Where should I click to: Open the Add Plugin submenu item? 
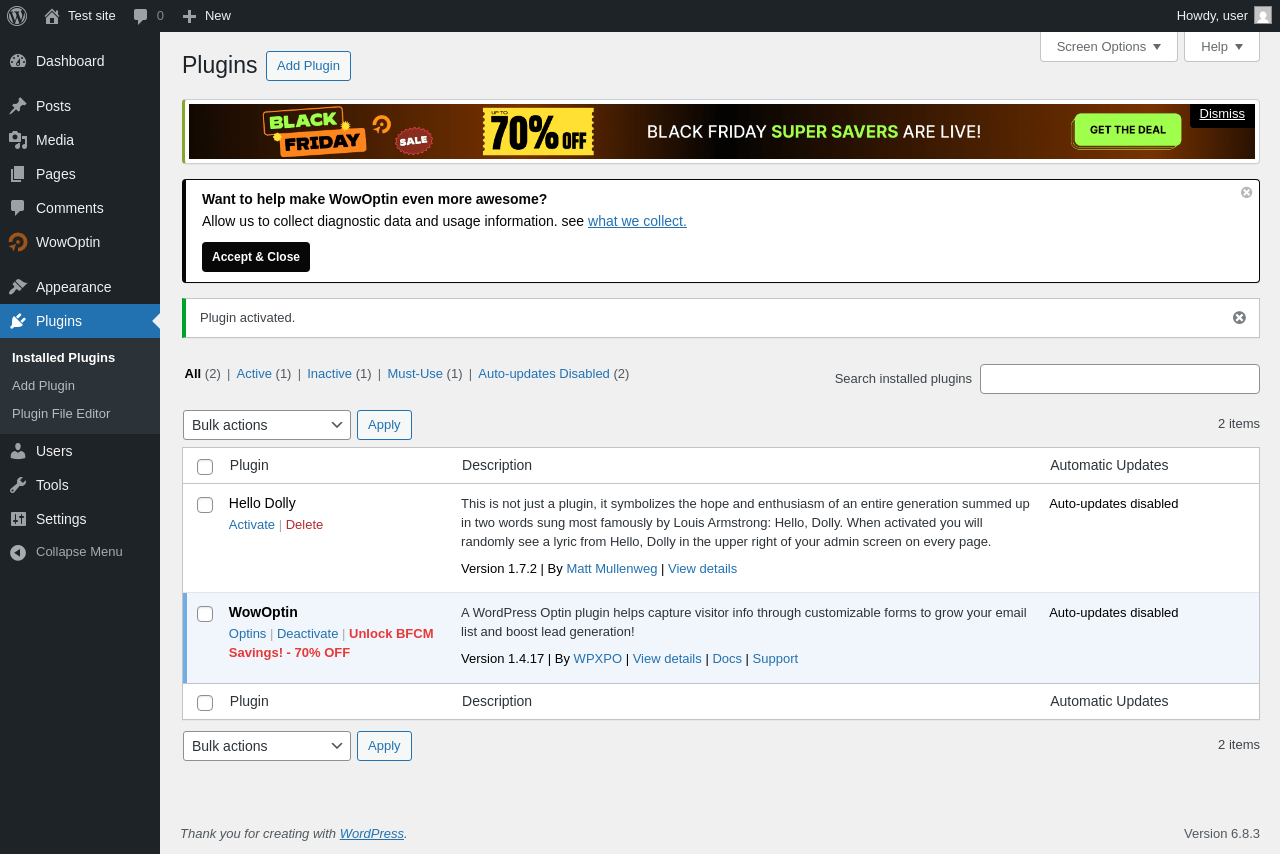(43, 386)
